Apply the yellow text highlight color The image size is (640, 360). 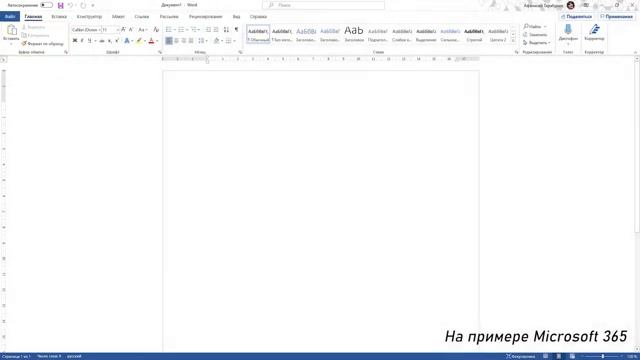click(139, 41)
